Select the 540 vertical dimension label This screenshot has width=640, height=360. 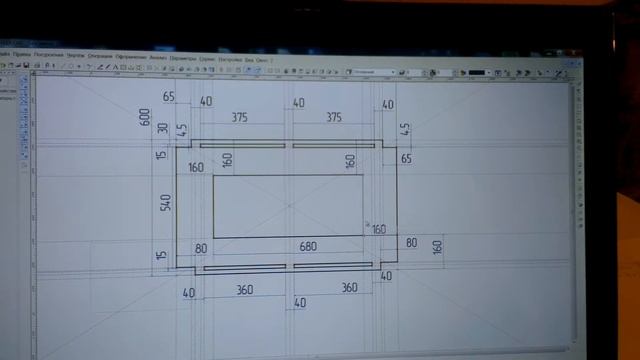(x=165, y=203)
